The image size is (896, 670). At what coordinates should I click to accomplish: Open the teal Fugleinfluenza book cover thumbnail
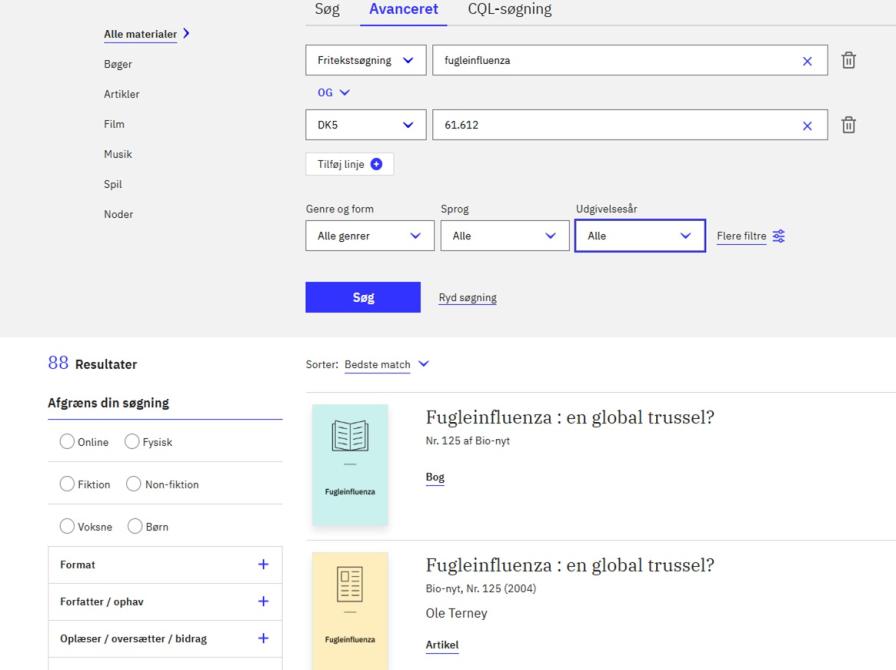coord(349,464)
